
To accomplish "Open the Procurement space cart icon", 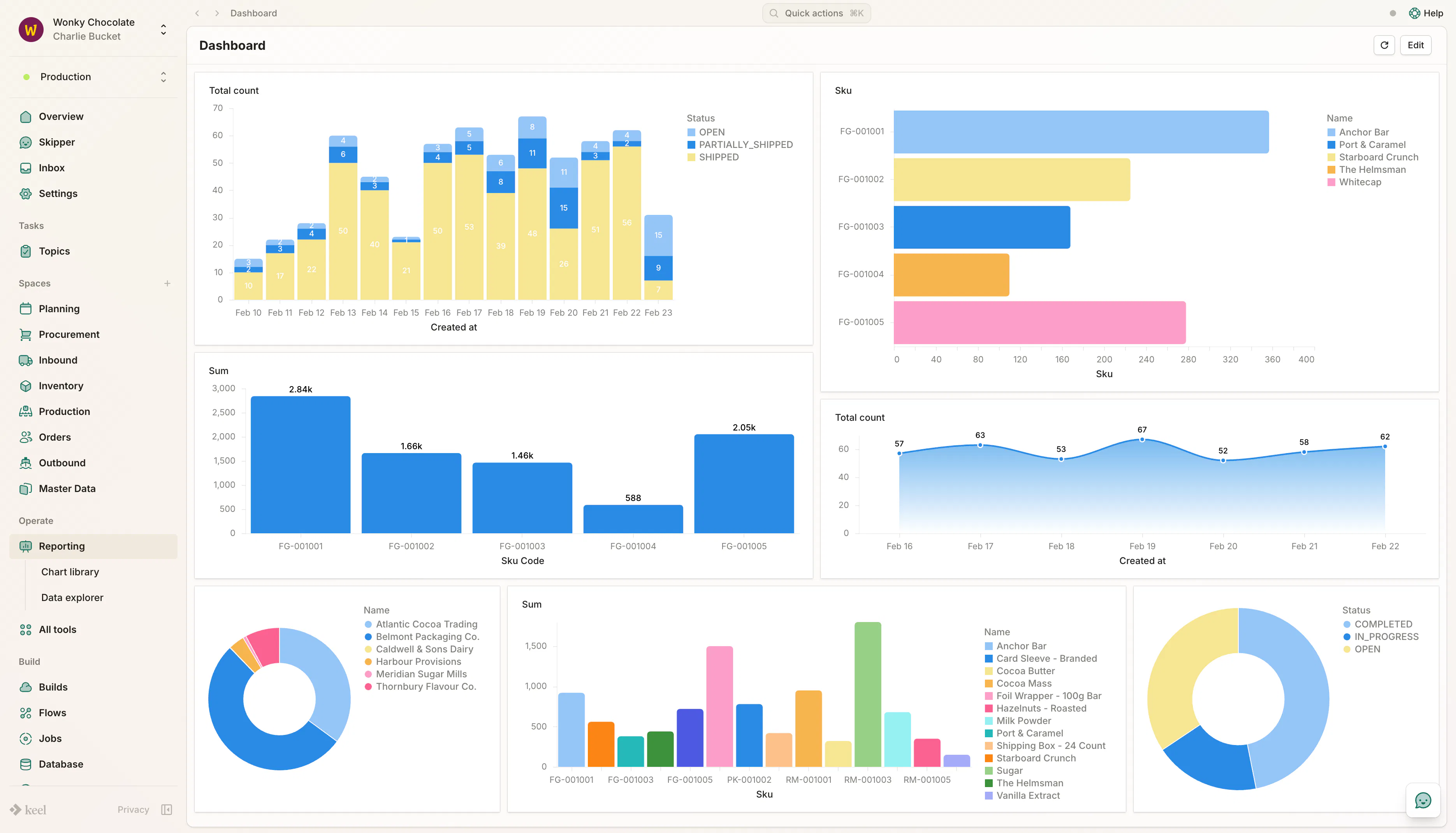I will [25, 334].
